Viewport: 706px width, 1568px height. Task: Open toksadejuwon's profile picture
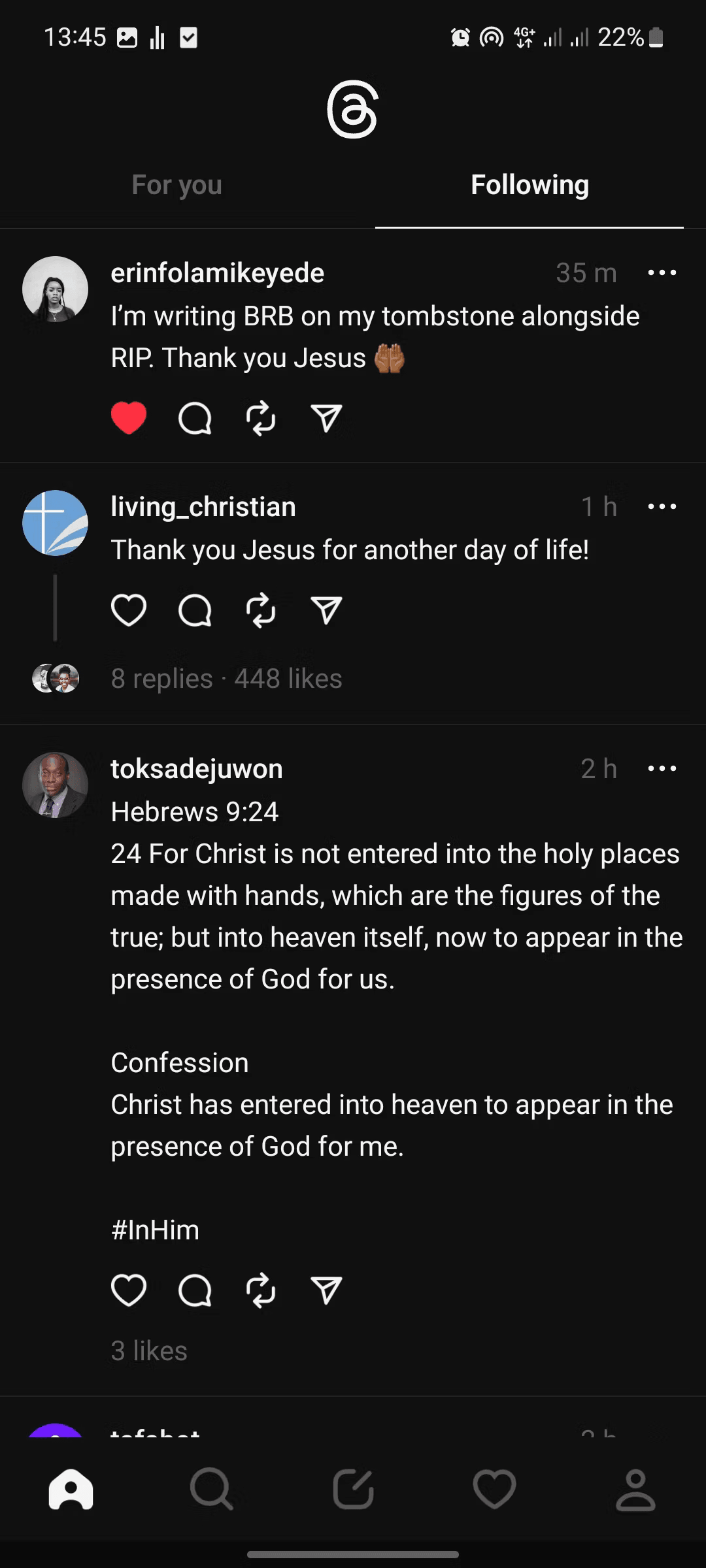[56, 785]
